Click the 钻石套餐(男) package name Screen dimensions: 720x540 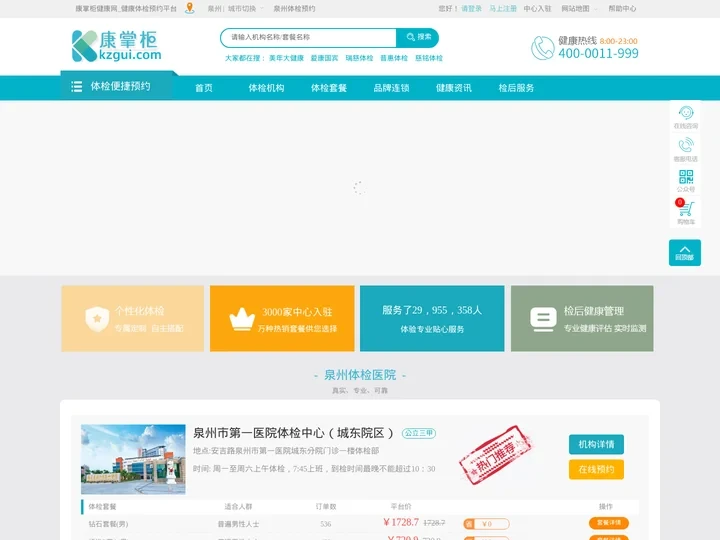pyautogui.click(x=108, y=523)
